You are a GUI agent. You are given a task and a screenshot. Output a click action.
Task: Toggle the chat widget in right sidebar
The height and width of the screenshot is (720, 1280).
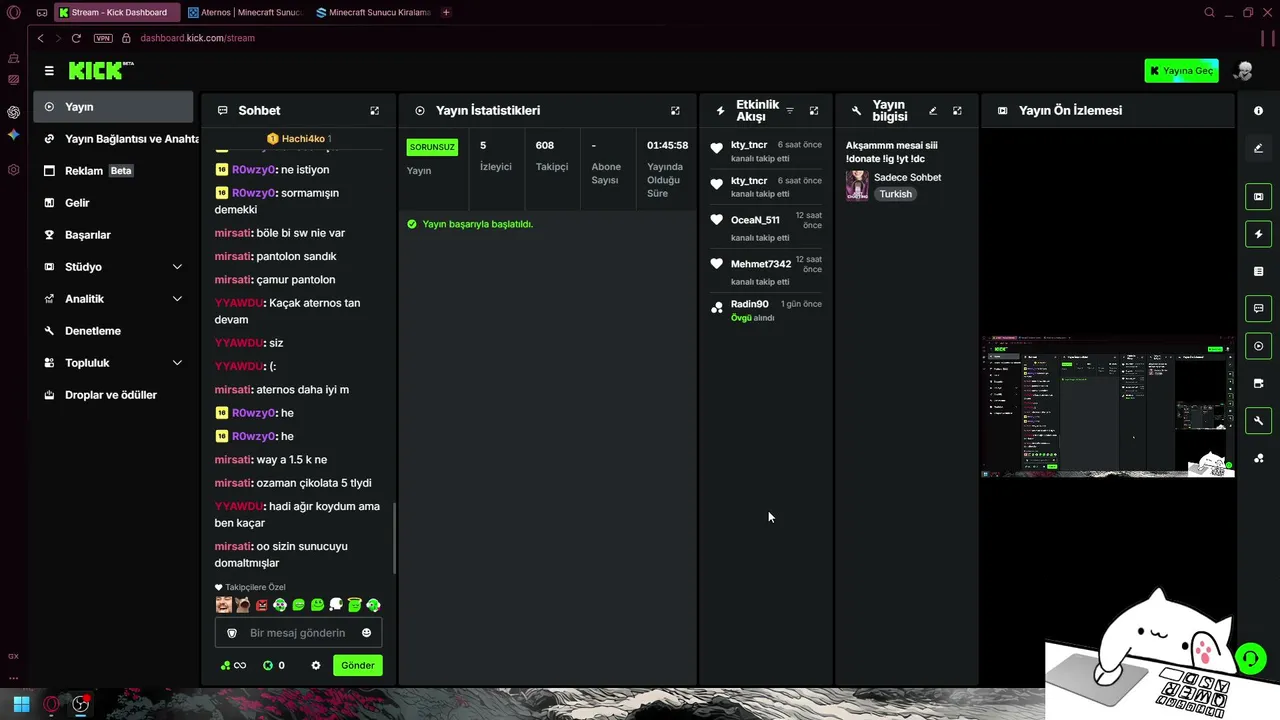1258,308
